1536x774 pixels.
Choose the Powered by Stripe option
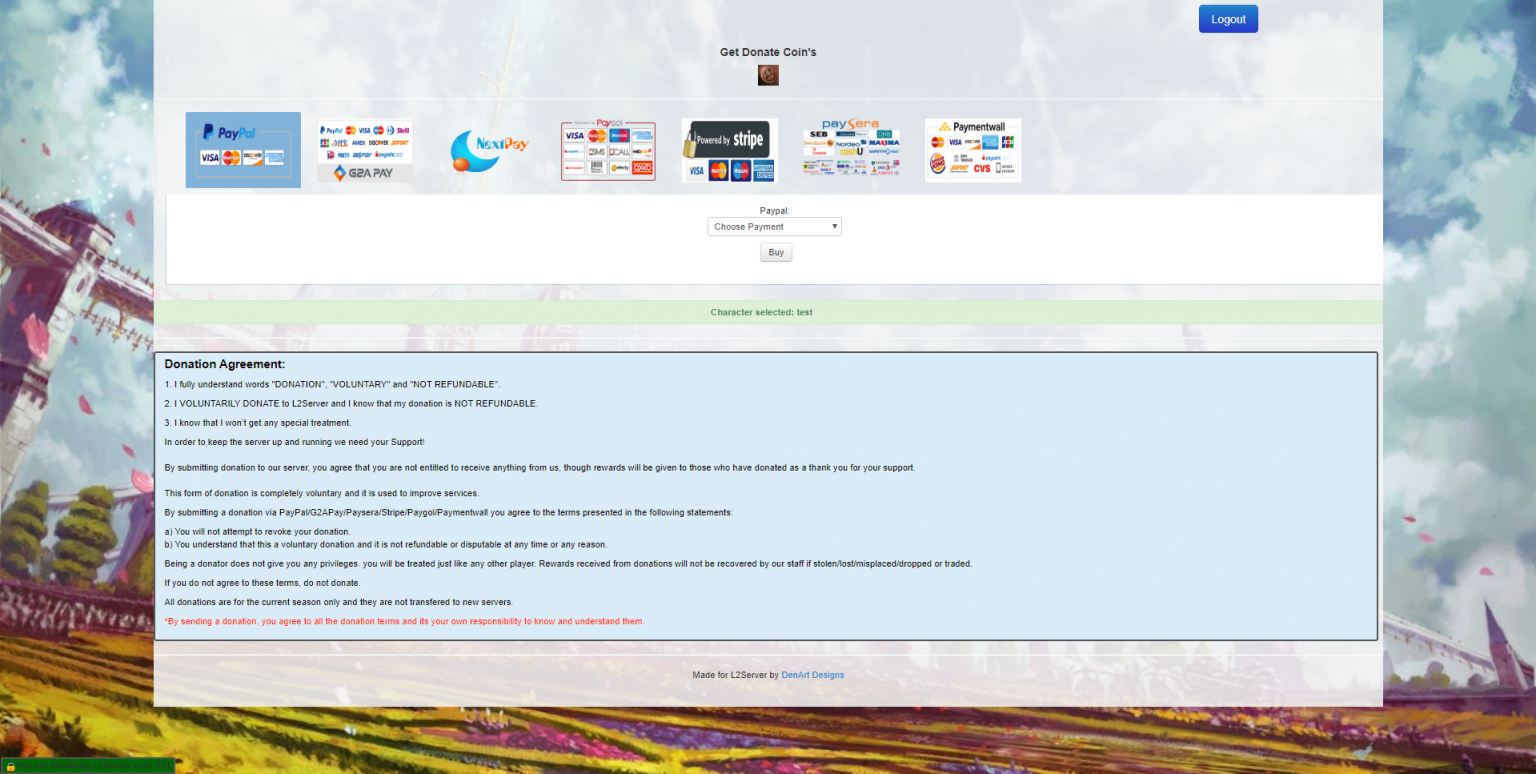[x=729, y=151]
